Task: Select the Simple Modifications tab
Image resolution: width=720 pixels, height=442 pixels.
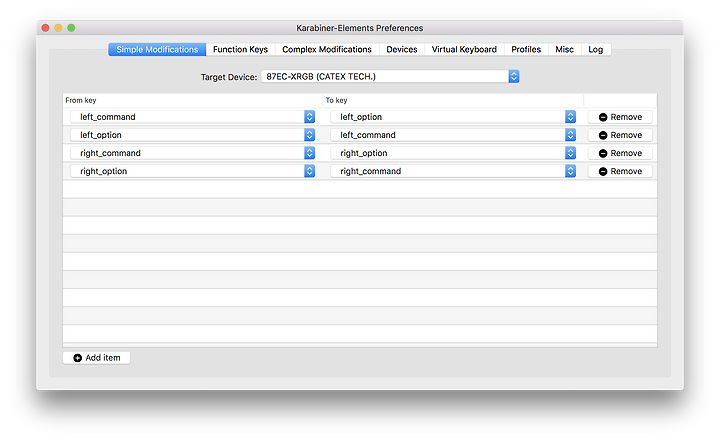Action: pyautogui.click(x=157, y=50)
